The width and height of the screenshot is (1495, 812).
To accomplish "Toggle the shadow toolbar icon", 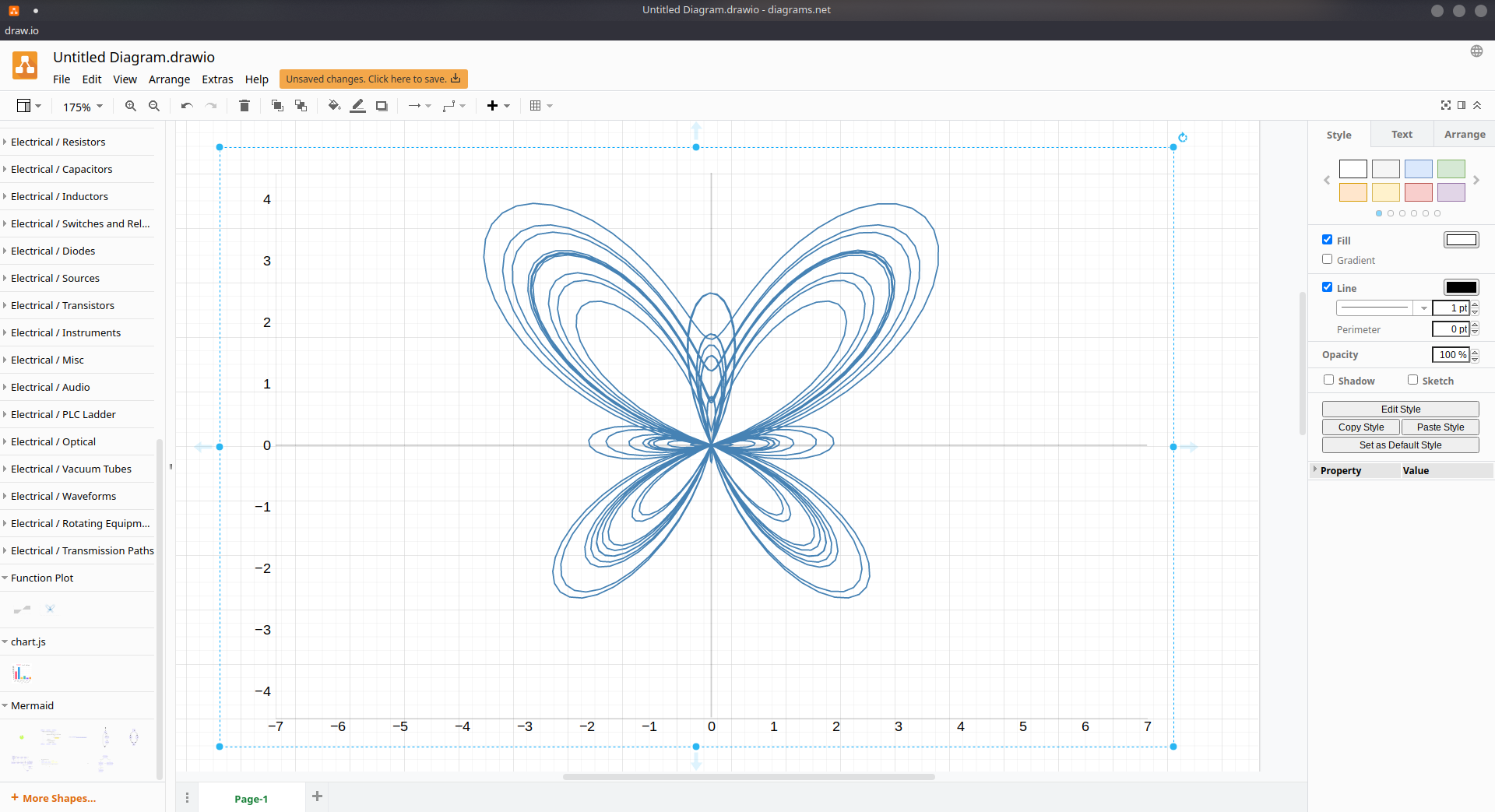I will click(382, 106).
